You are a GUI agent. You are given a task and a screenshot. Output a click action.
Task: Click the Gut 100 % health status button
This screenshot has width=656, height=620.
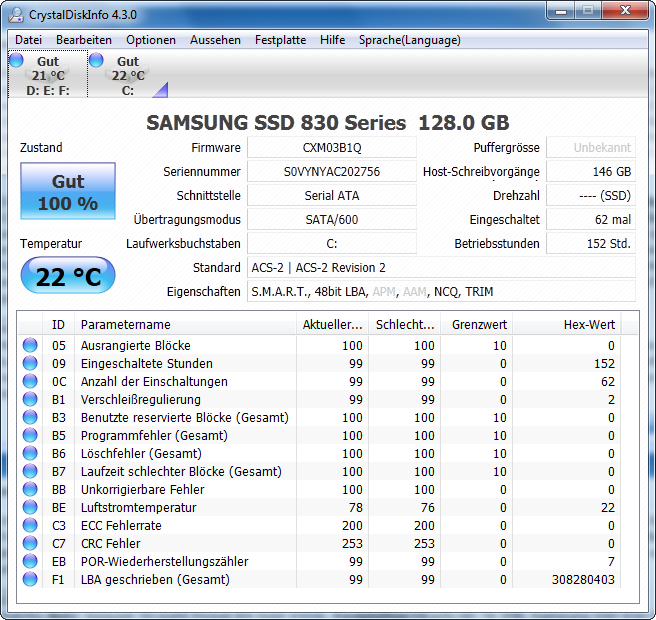pyautogui.click(x=68, y=191)
